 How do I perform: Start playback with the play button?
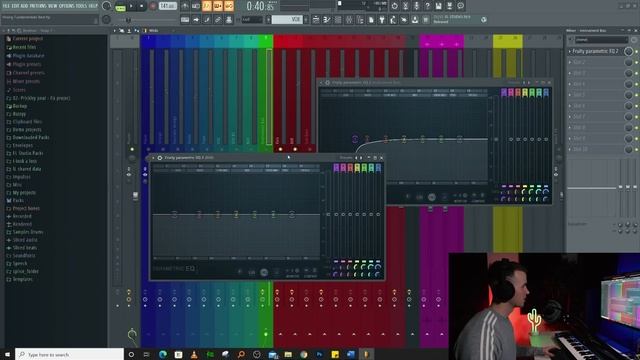(131, 6)
